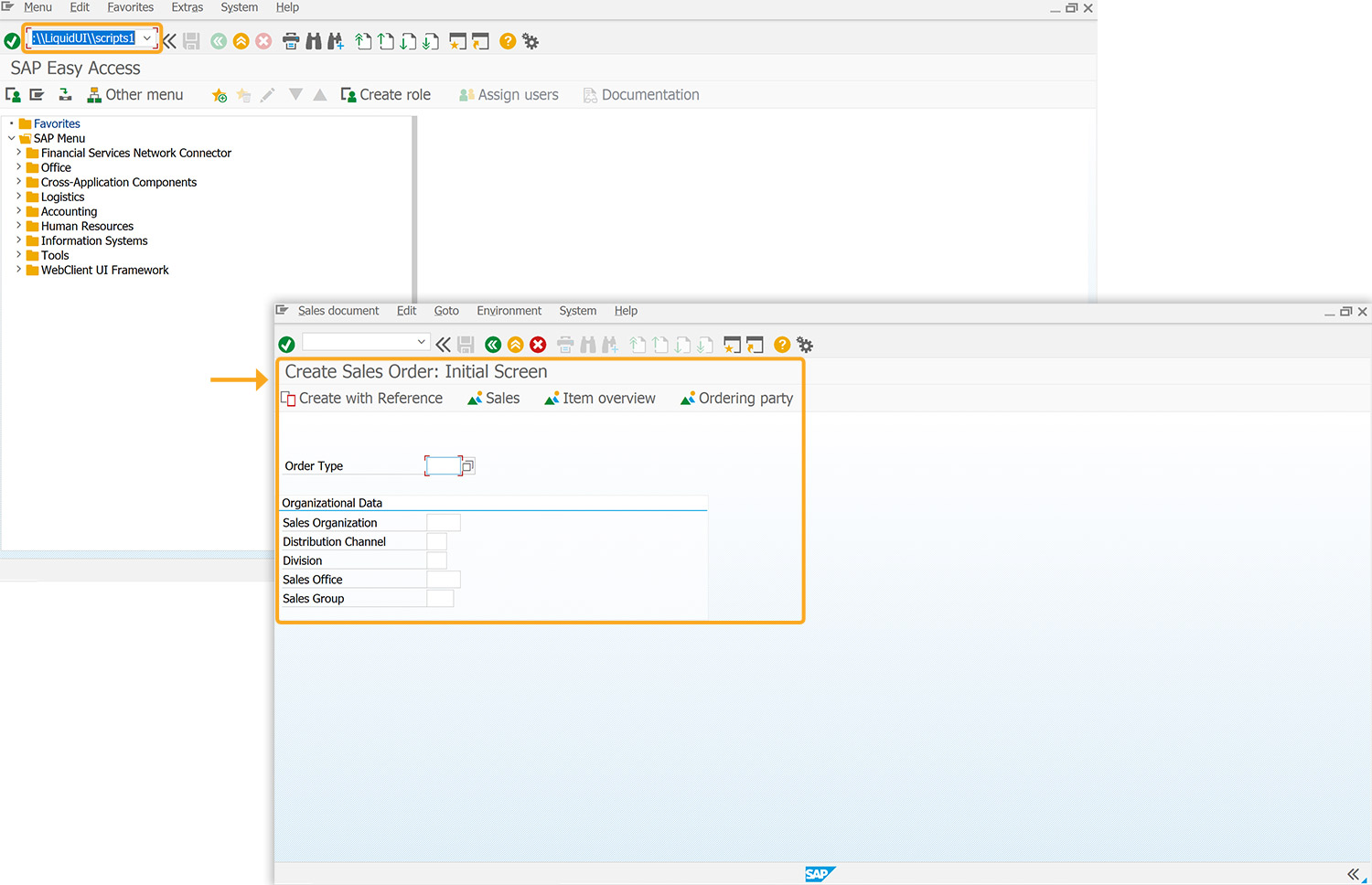Image resolution: width=1372 pixels, height=885 pixels.
Task: Click the Order Type input field
Action: point(444,466)
